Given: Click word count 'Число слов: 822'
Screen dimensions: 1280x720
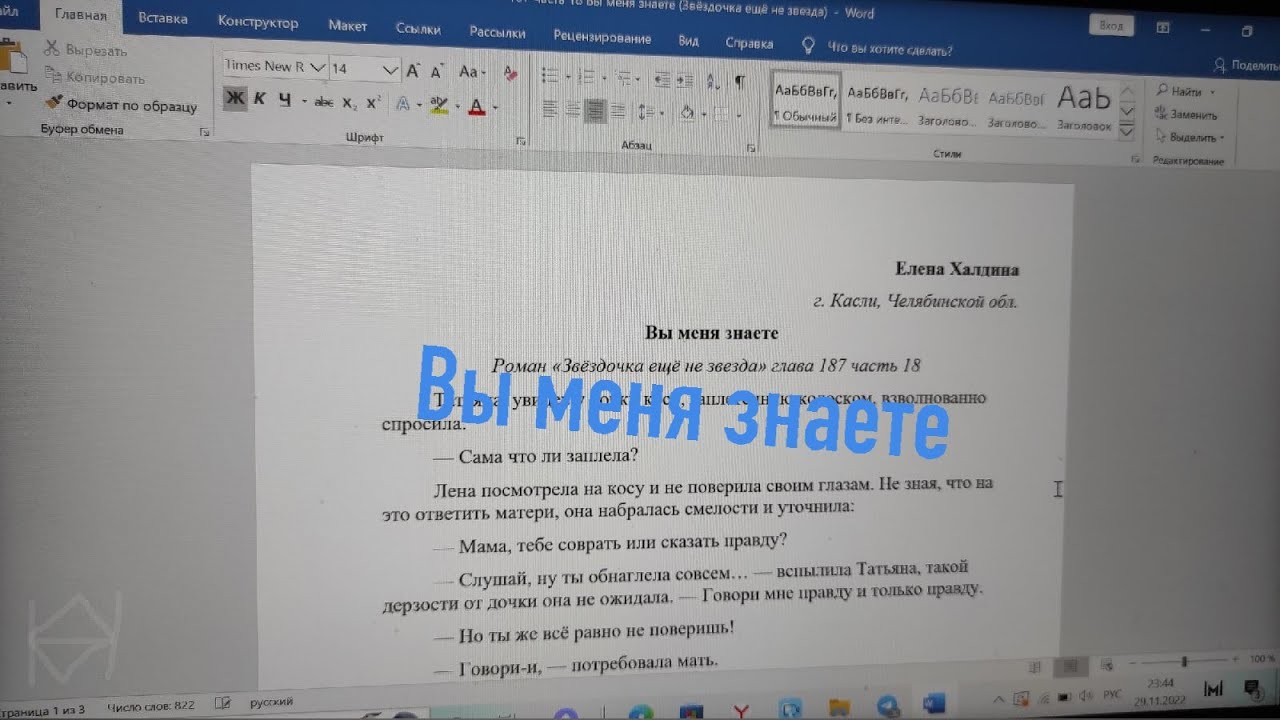Looking at the screenshot, I should click(x=151, y=705).
